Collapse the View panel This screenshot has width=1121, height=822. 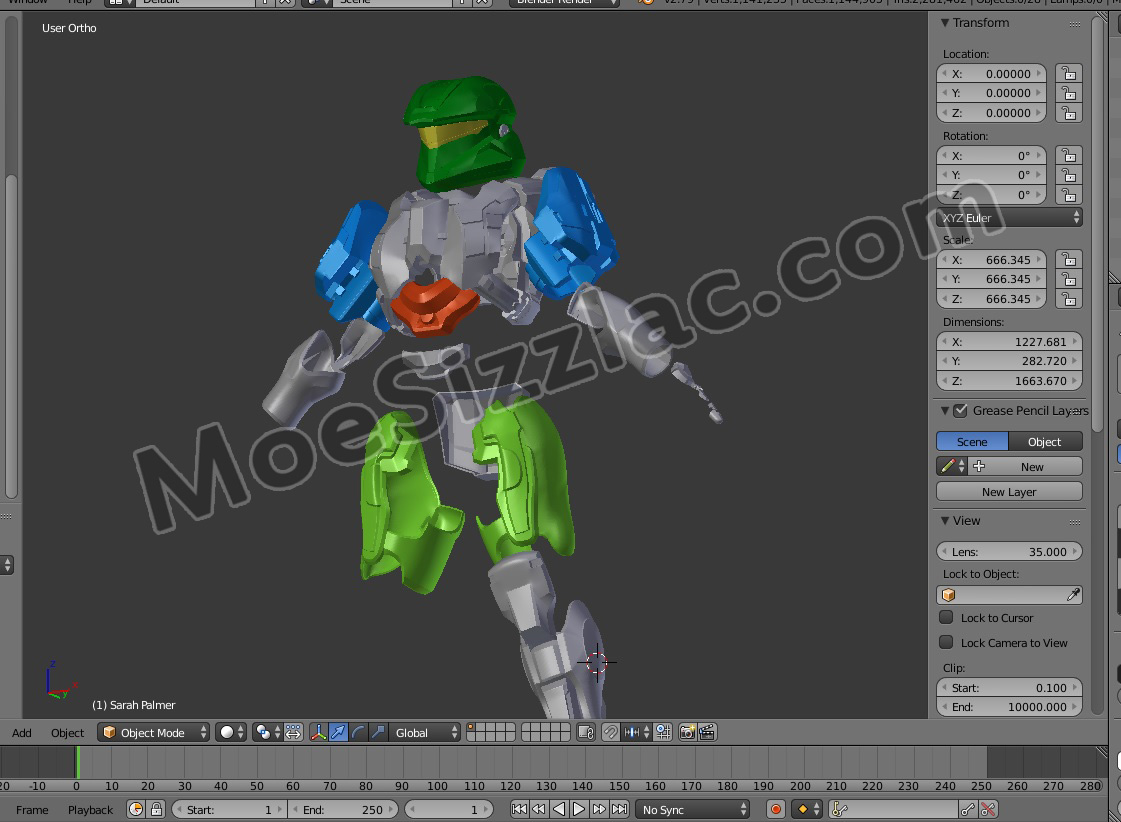coord(945,520)
